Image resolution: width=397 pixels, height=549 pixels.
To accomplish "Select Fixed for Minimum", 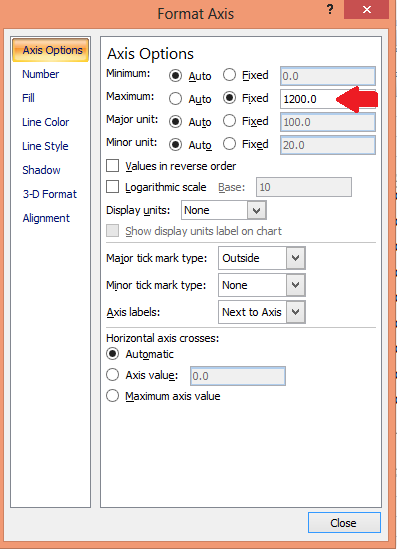I will tap(229, 75).
